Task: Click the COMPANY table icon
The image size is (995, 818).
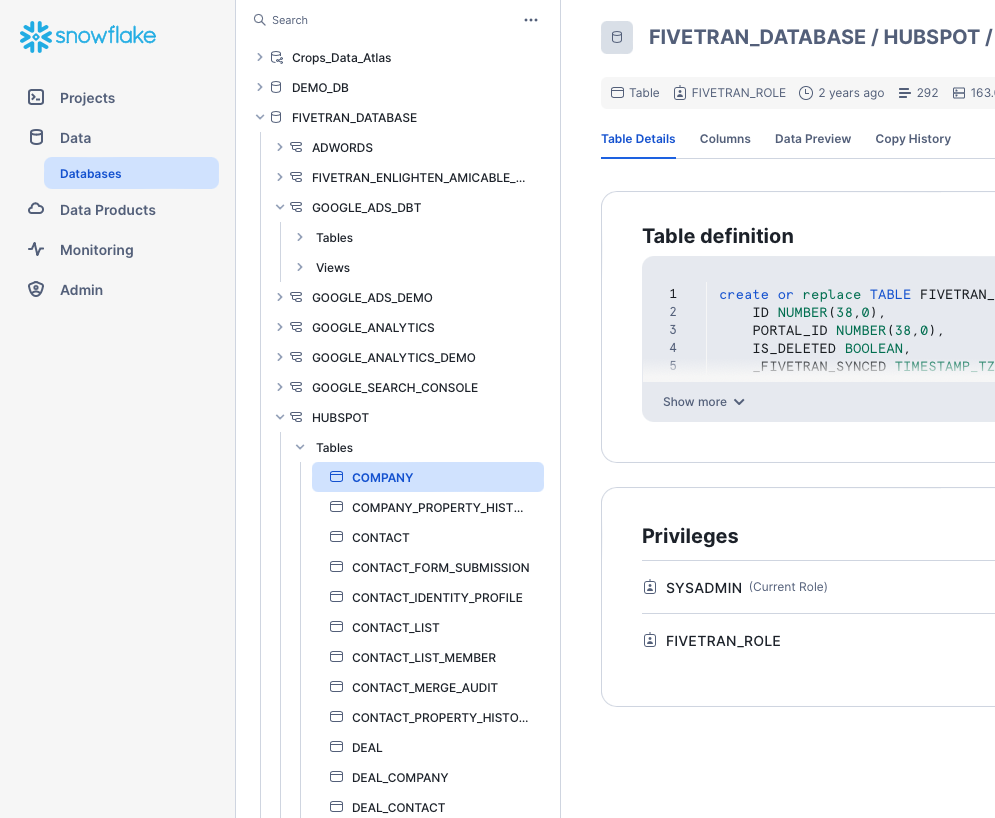Action: click(x=336, y=477)
